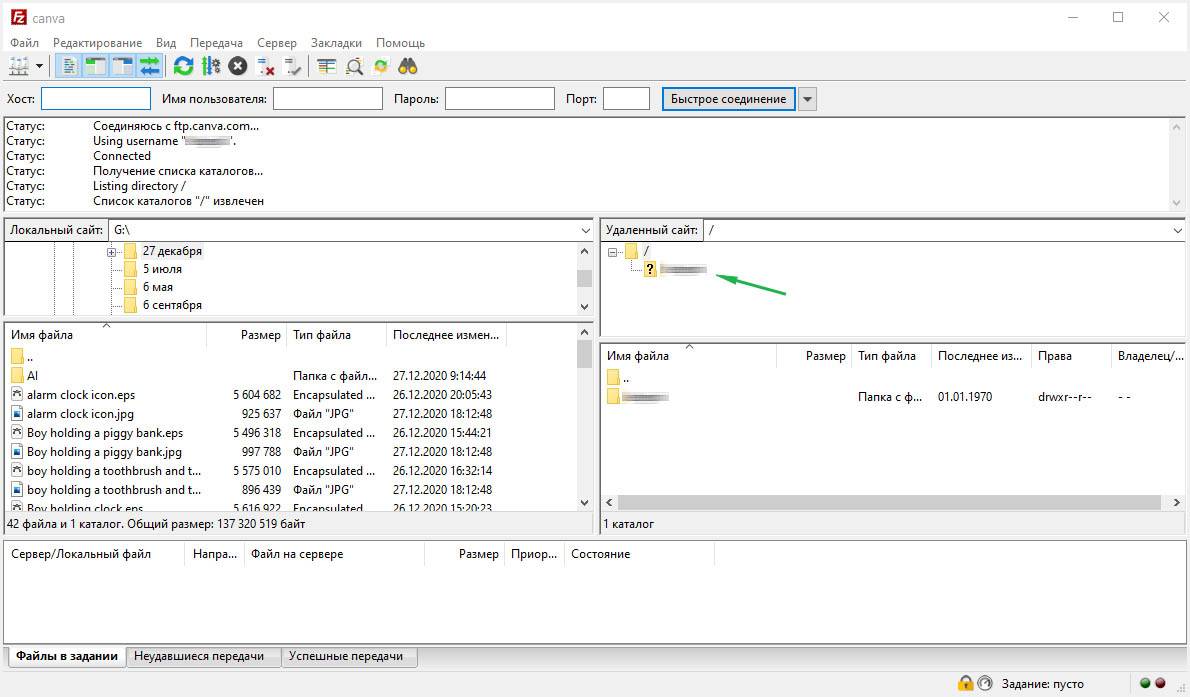Click process queue toolbar icon
Viewport: 1190px width, 697px height.
point(211,67)
